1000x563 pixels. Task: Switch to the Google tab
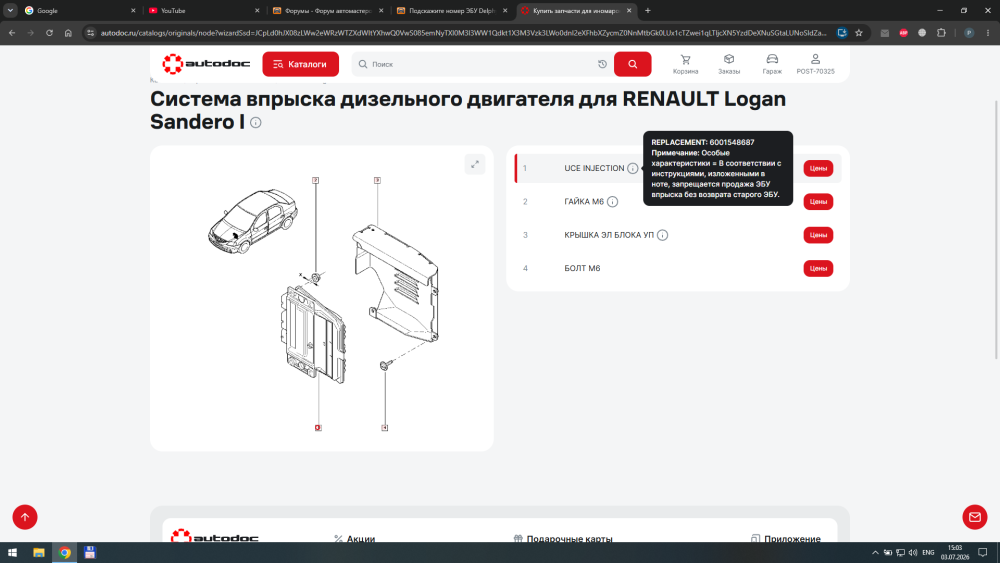(x=80, y=10)
